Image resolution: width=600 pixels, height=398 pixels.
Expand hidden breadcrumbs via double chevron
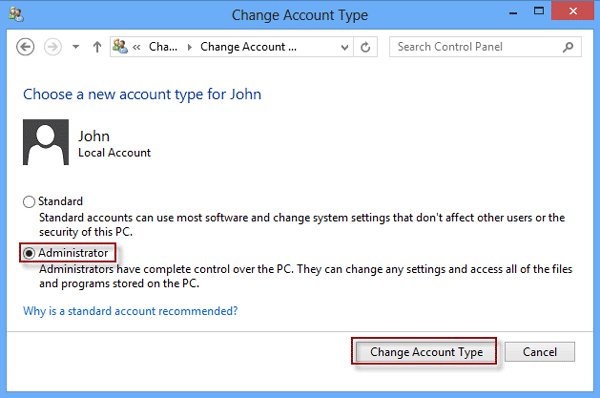(x=137, y=47)
